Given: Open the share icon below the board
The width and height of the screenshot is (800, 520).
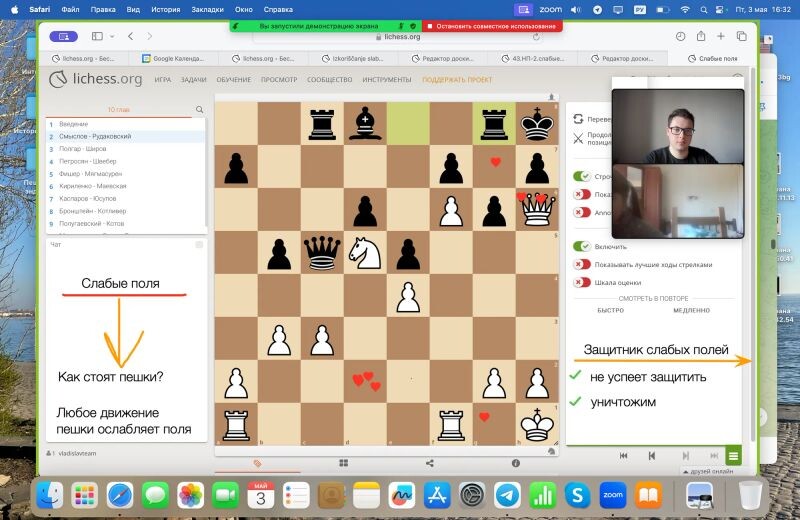Looking at the screenshot, I should point(429,463).
